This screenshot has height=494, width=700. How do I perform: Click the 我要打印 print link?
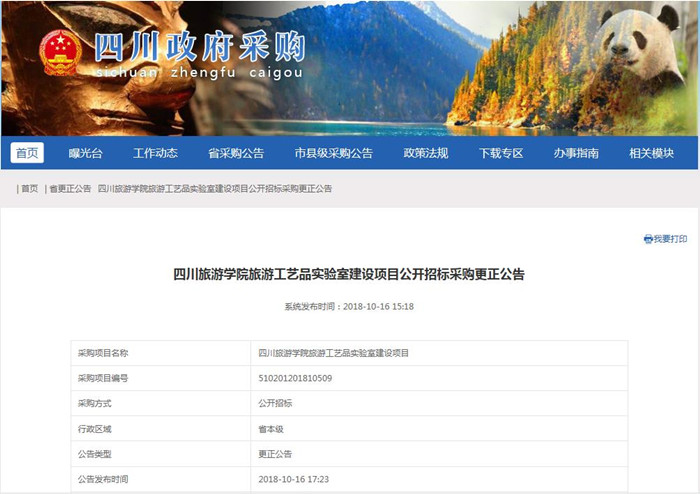click(x=670, y=239)
